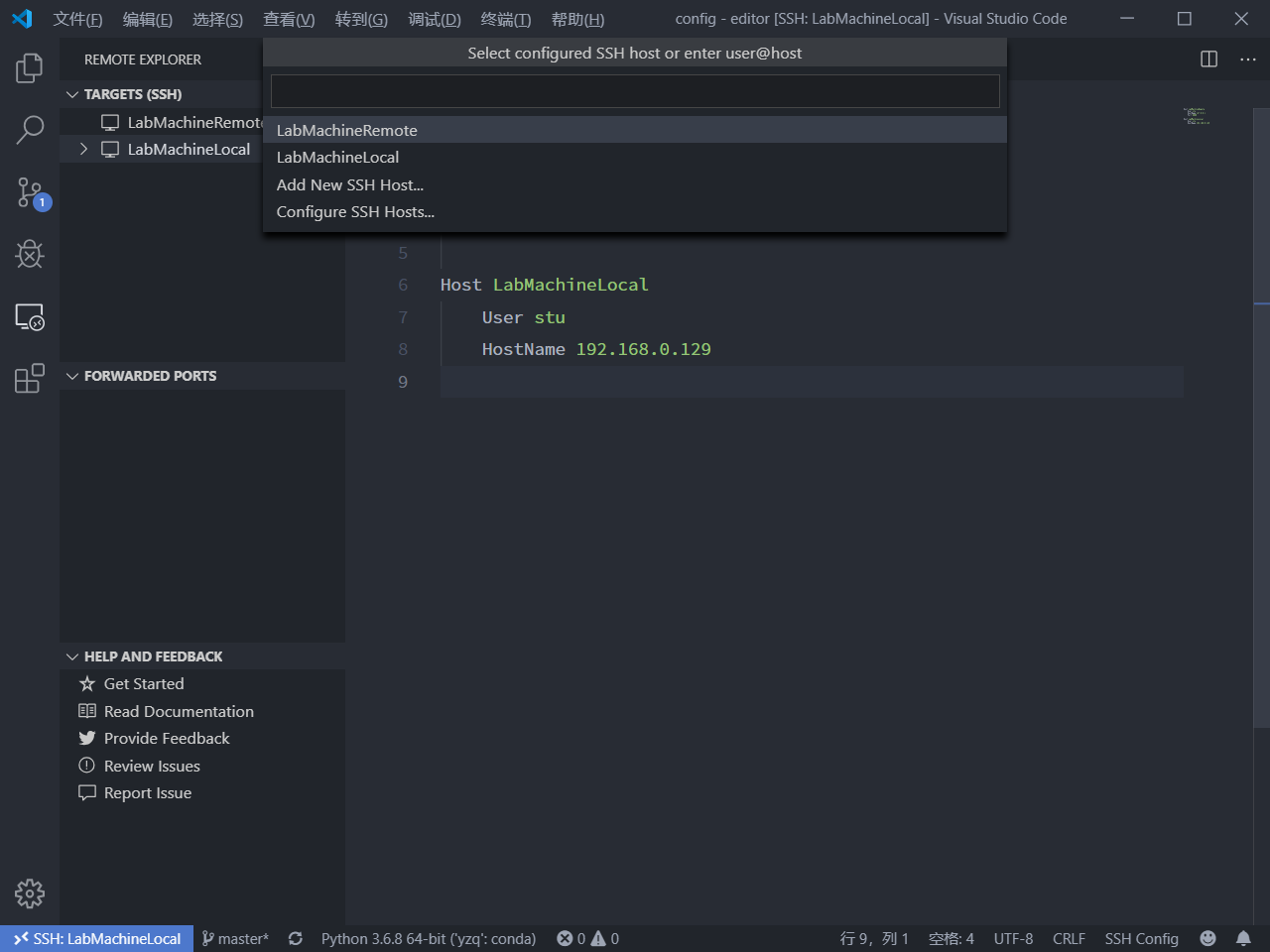Viewport: 1270px width, 952px height.
Task: Select LabMachineRemote in the SSH host picker
Action: coord(635,130)
